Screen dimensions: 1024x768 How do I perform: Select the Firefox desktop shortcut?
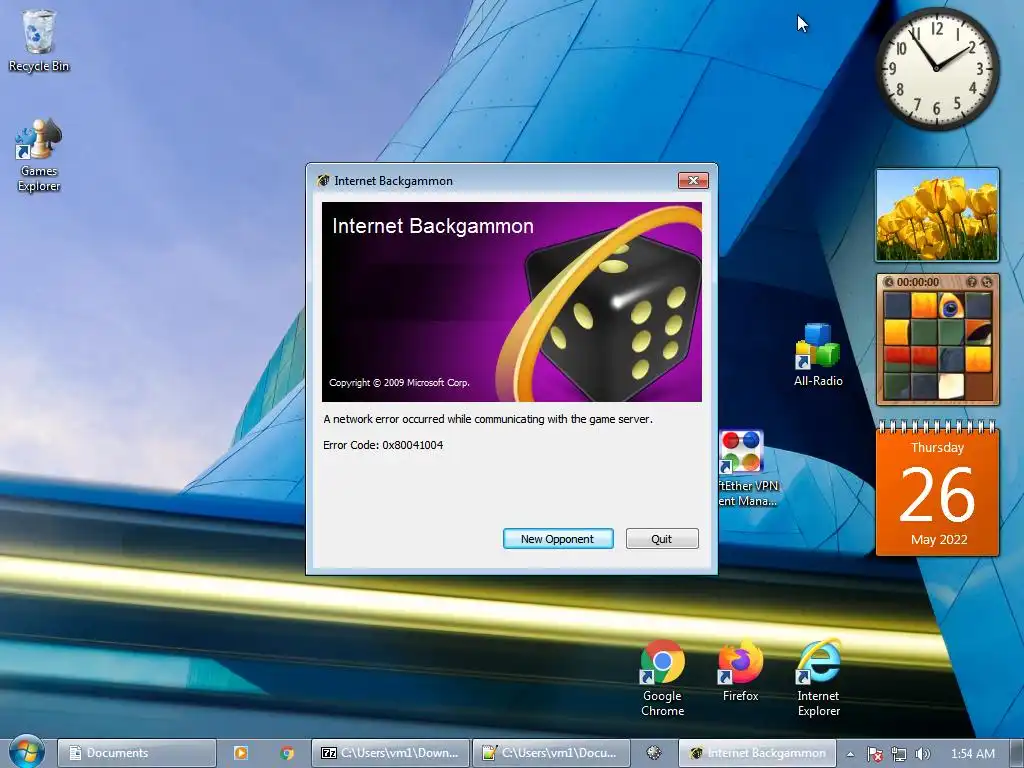(x=741, y=671)
